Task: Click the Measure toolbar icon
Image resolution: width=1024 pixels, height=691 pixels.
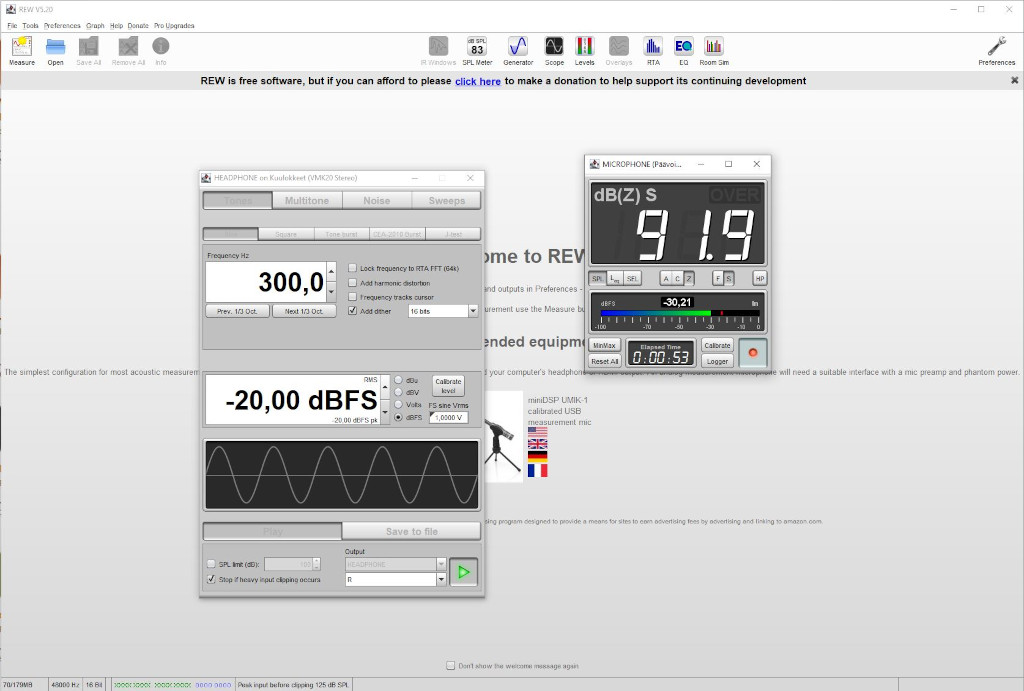Action: tap(22, 51)
